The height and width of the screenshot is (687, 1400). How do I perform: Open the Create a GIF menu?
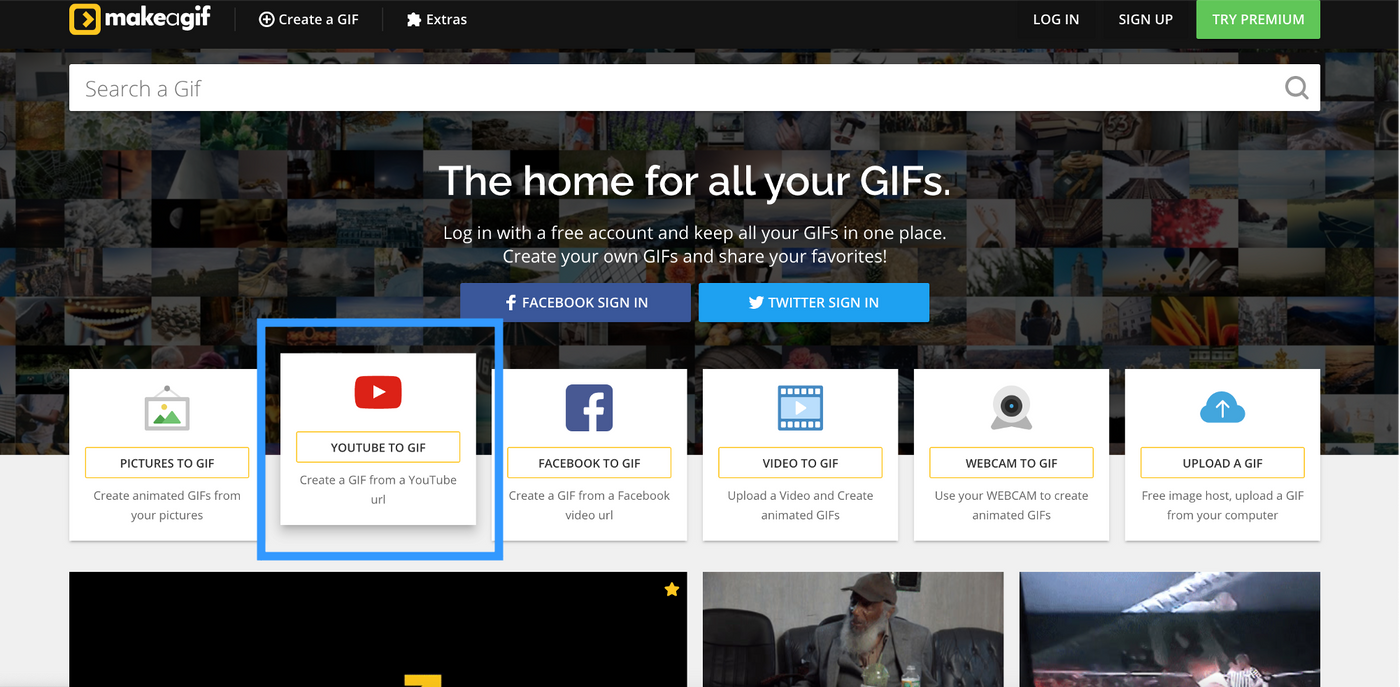click(x=308, y=19)
